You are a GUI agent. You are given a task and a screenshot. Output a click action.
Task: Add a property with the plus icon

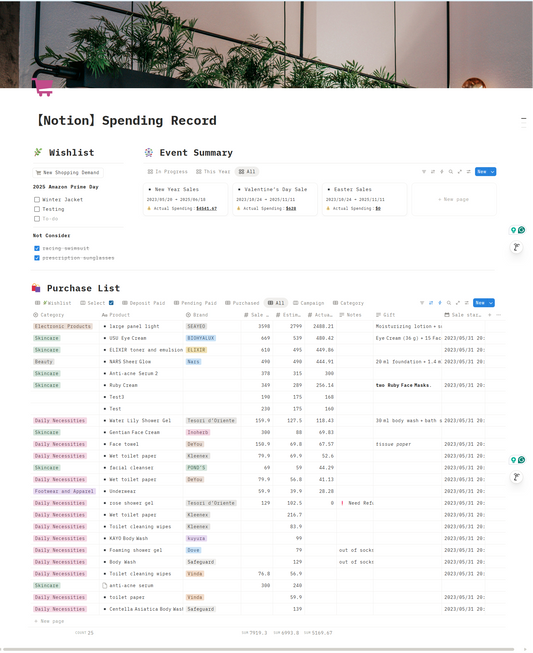(490, 315)
